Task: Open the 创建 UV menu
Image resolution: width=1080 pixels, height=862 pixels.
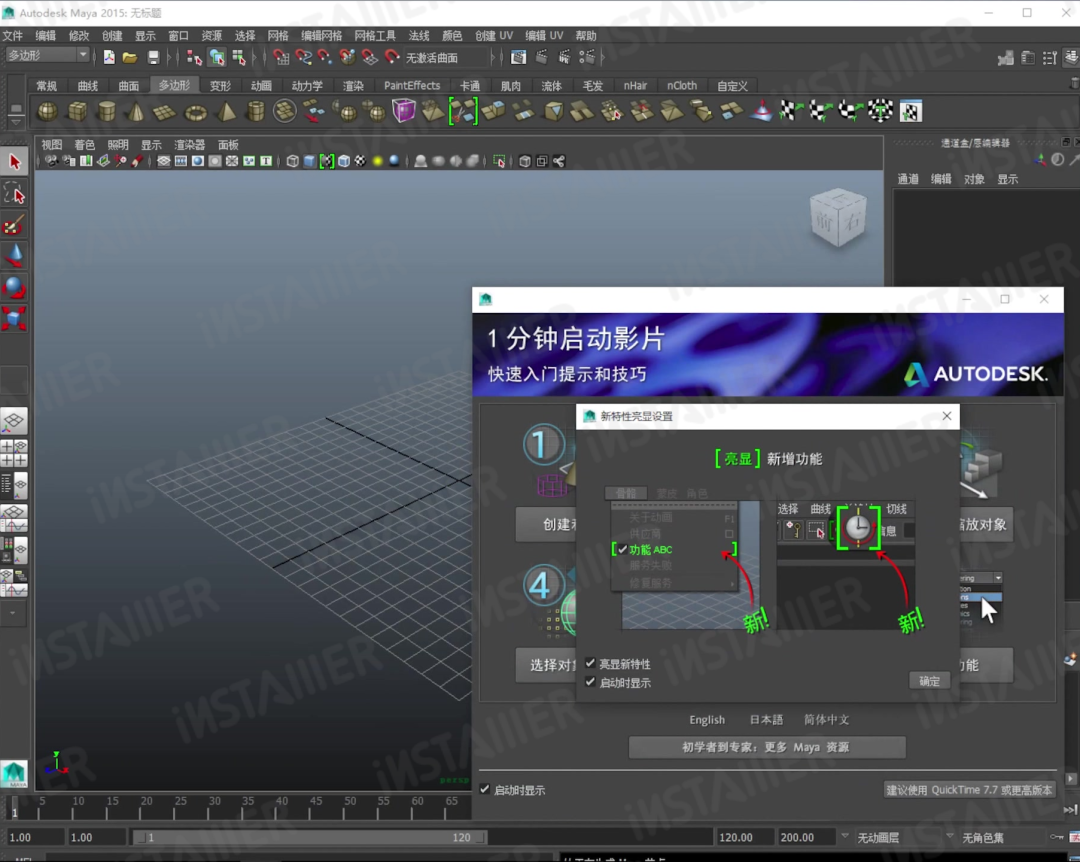Action: pos(494,36)
